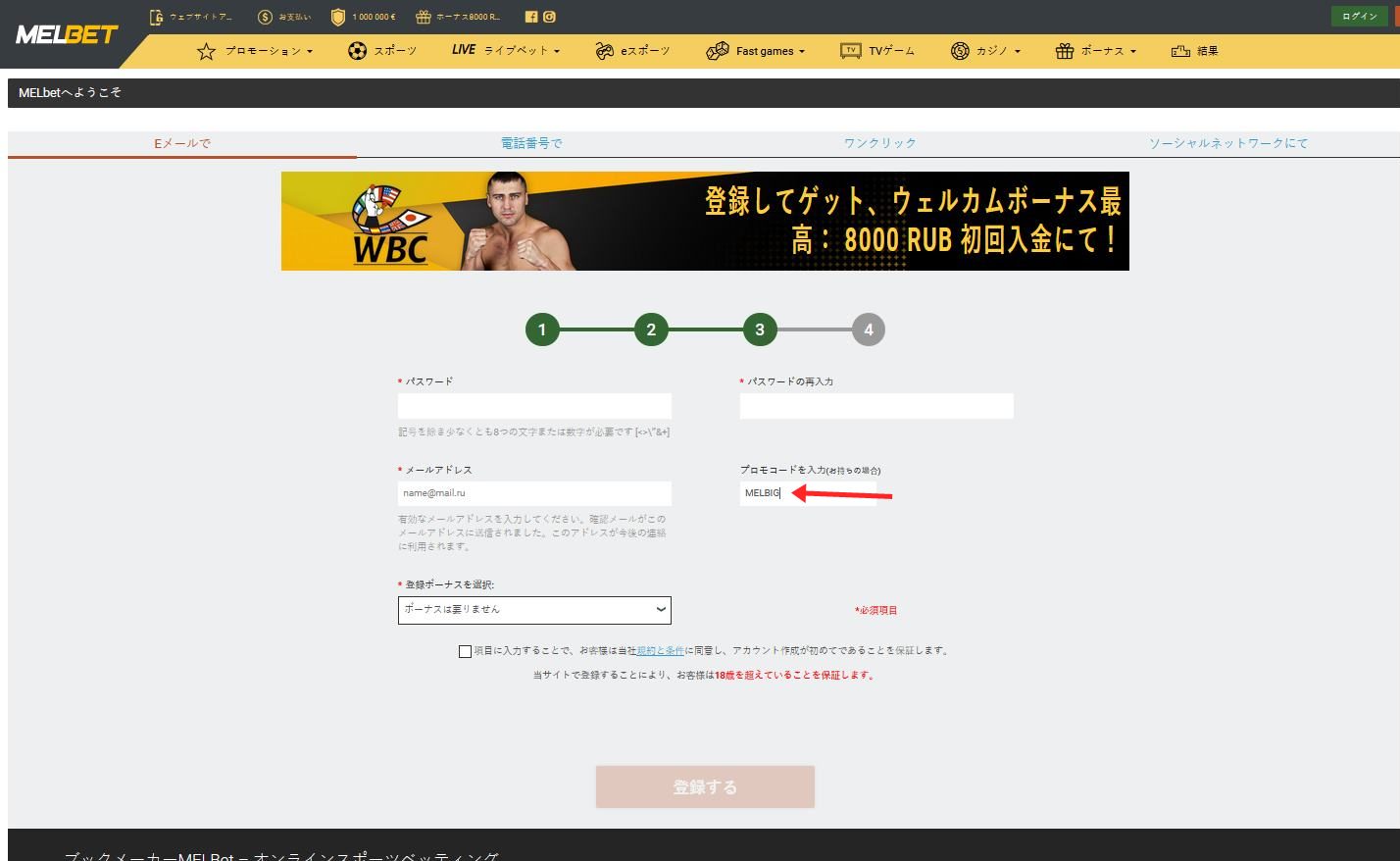Expand the プロモーション dropdown arrow
1400x861 pixels.
pyautogui.click(x=310, y=52)
